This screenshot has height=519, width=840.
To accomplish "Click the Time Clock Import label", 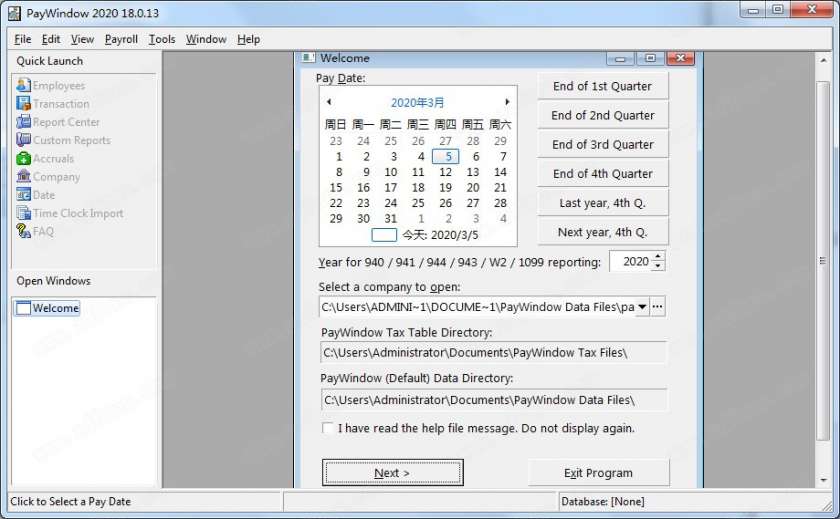I will point(78,213).
